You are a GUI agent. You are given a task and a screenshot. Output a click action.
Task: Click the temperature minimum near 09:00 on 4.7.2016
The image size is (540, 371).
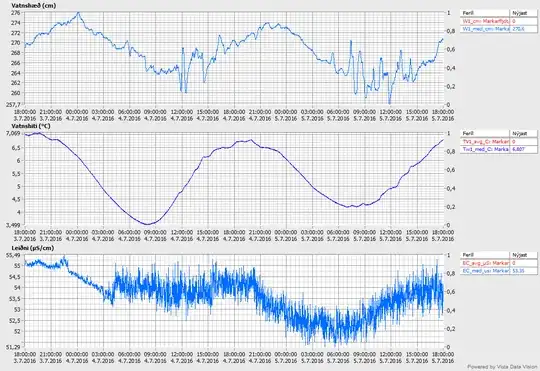147,224
